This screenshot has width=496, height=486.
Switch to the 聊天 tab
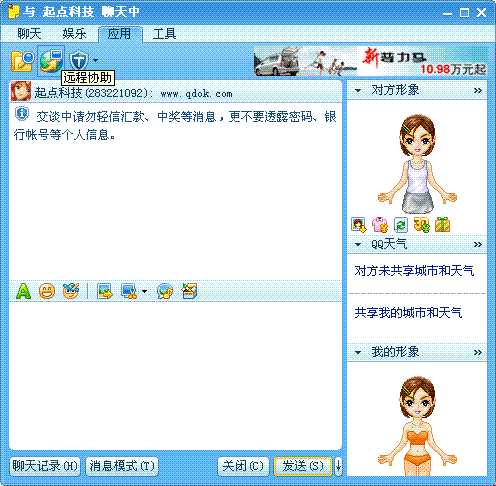coord(29,34)
